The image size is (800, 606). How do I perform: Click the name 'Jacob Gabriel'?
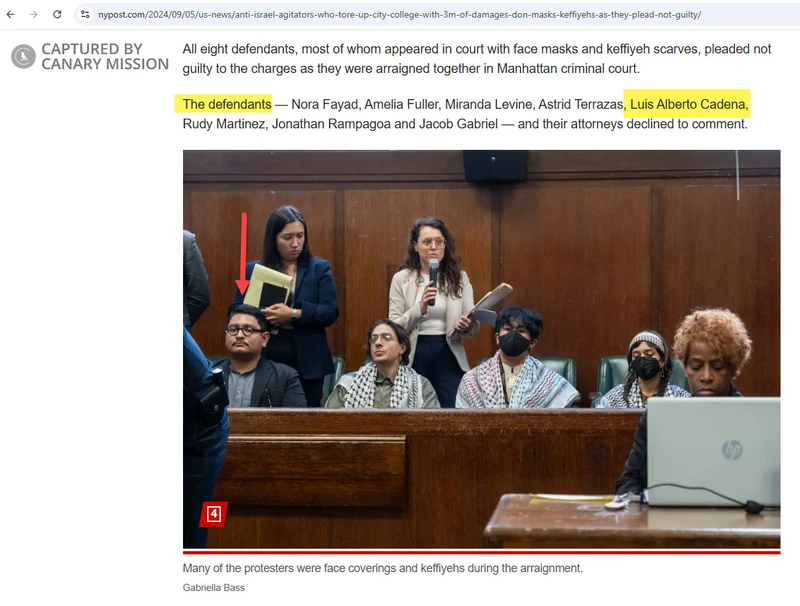coord(458,124)
